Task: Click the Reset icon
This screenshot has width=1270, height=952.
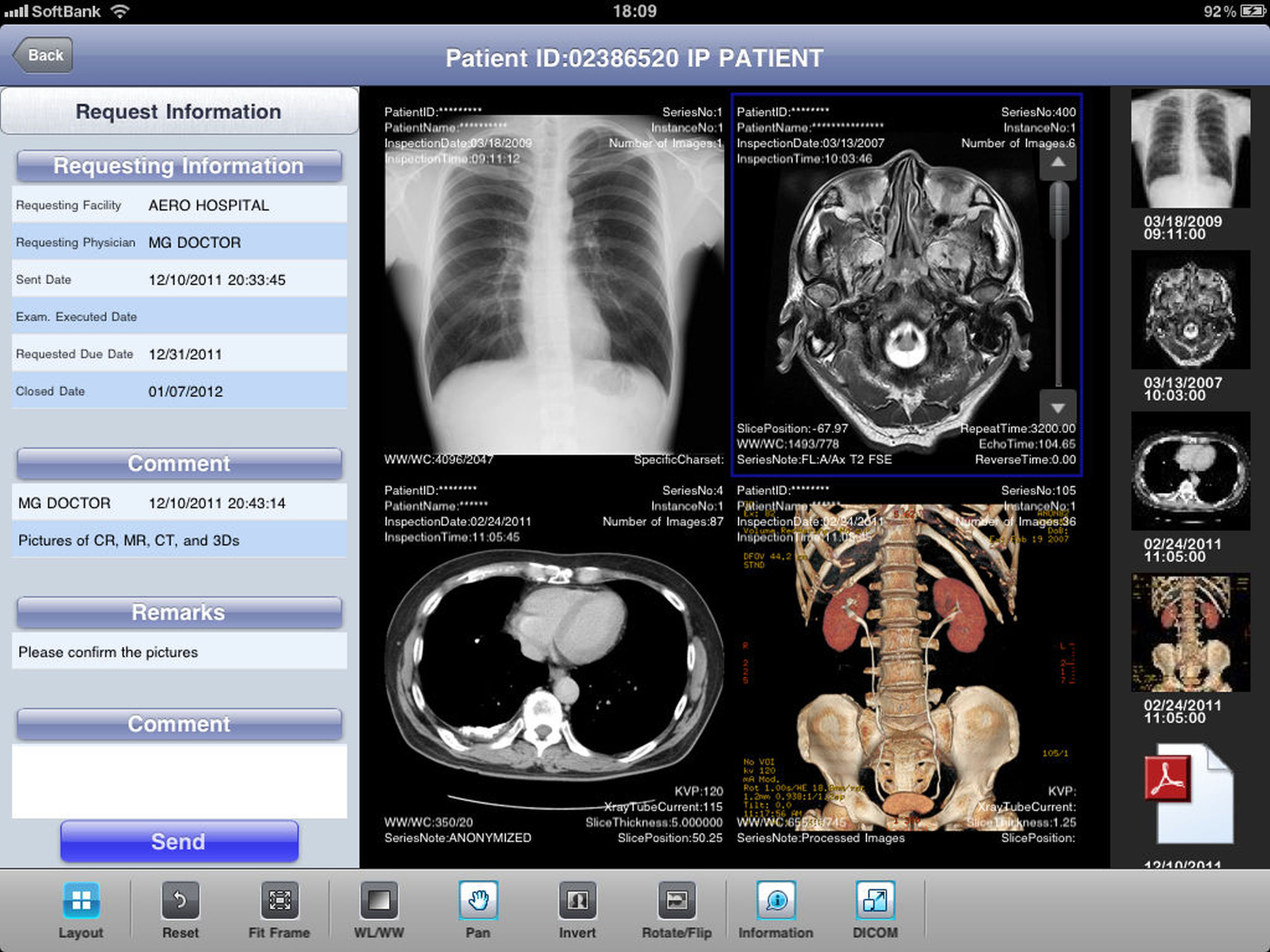Action: (x=180, y=900)
